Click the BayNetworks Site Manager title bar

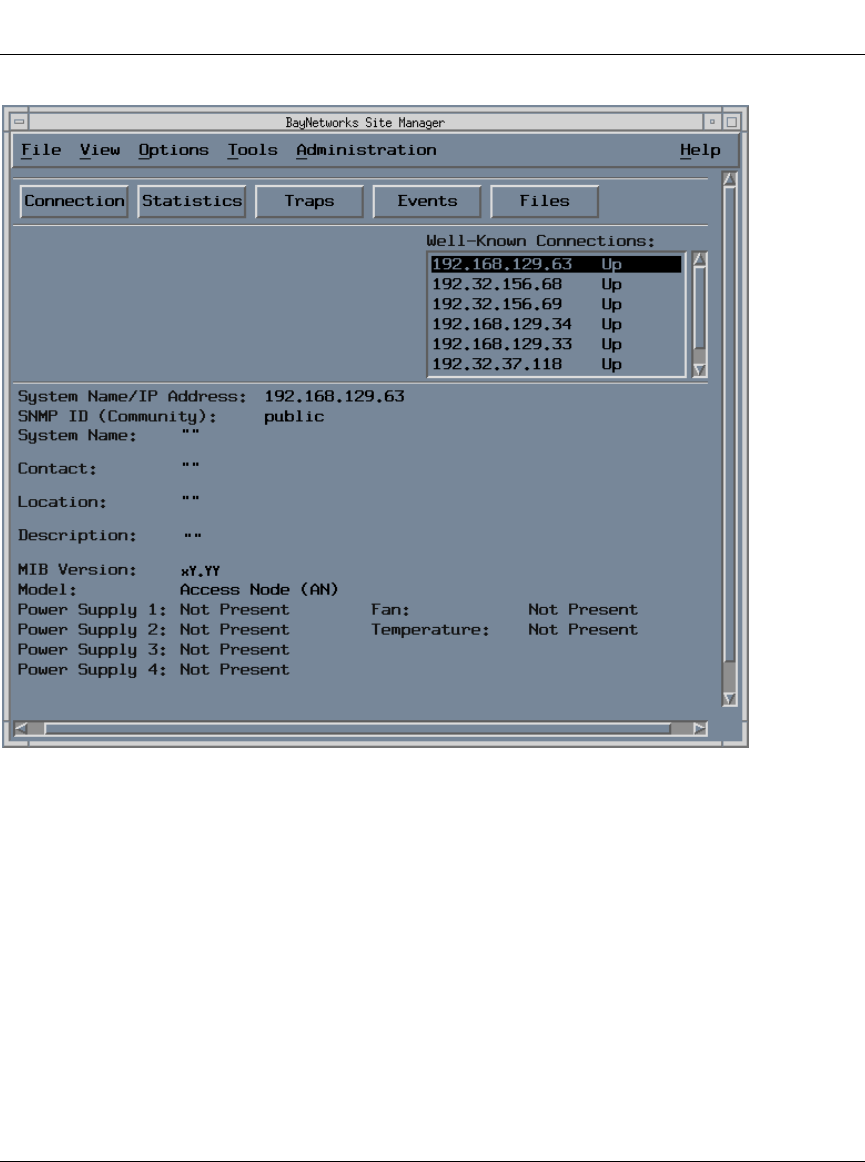pos(365,122)
